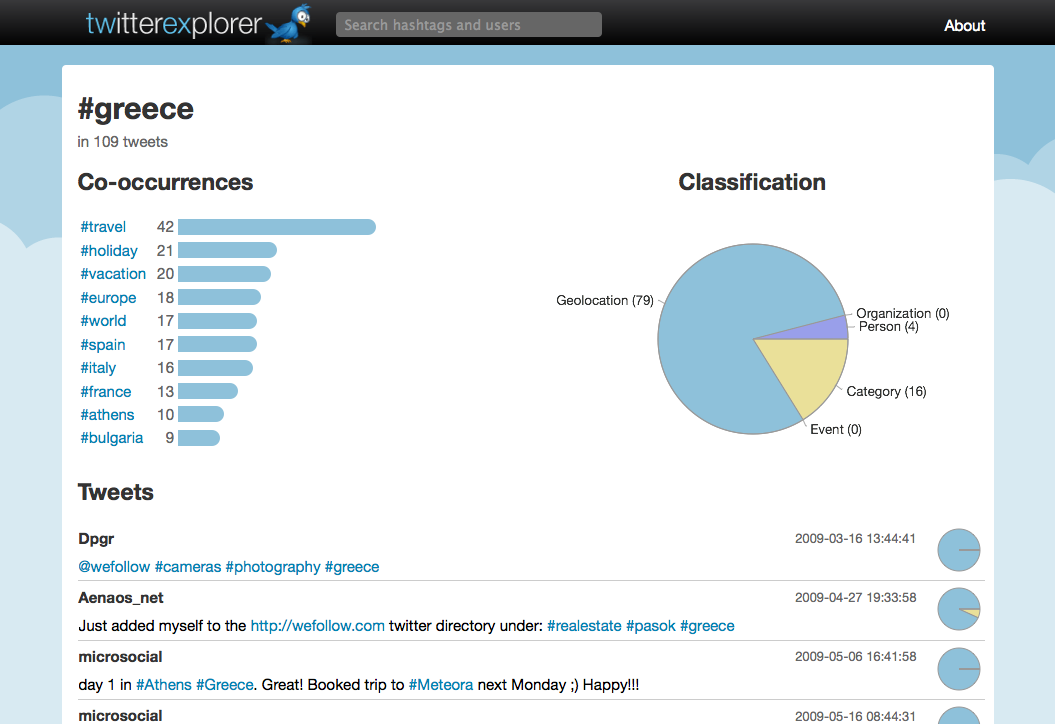Click the #holiday bar with count 21

click(227, 250)
